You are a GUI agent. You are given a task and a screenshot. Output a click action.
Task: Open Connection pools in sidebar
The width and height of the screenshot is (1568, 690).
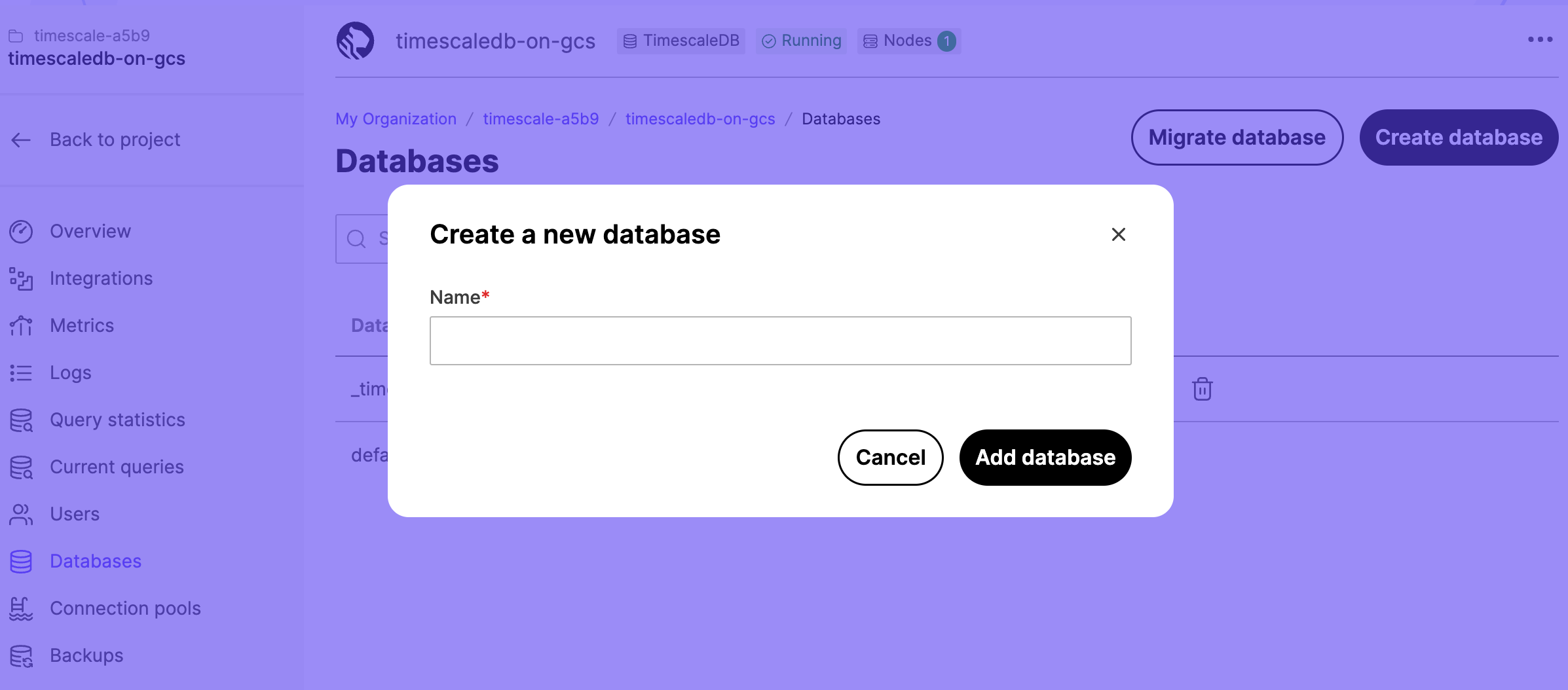coord(125,608)
